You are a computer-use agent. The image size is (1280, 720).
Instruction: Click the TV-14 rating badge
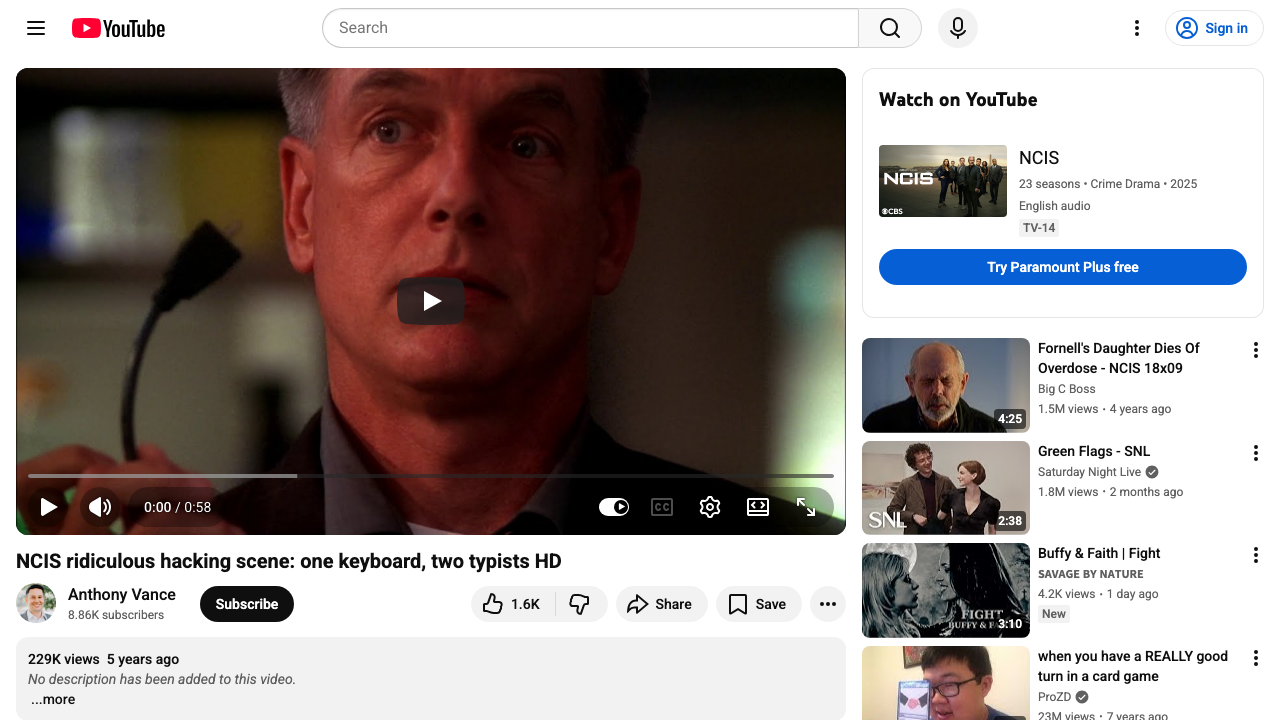coord(1039,228)
